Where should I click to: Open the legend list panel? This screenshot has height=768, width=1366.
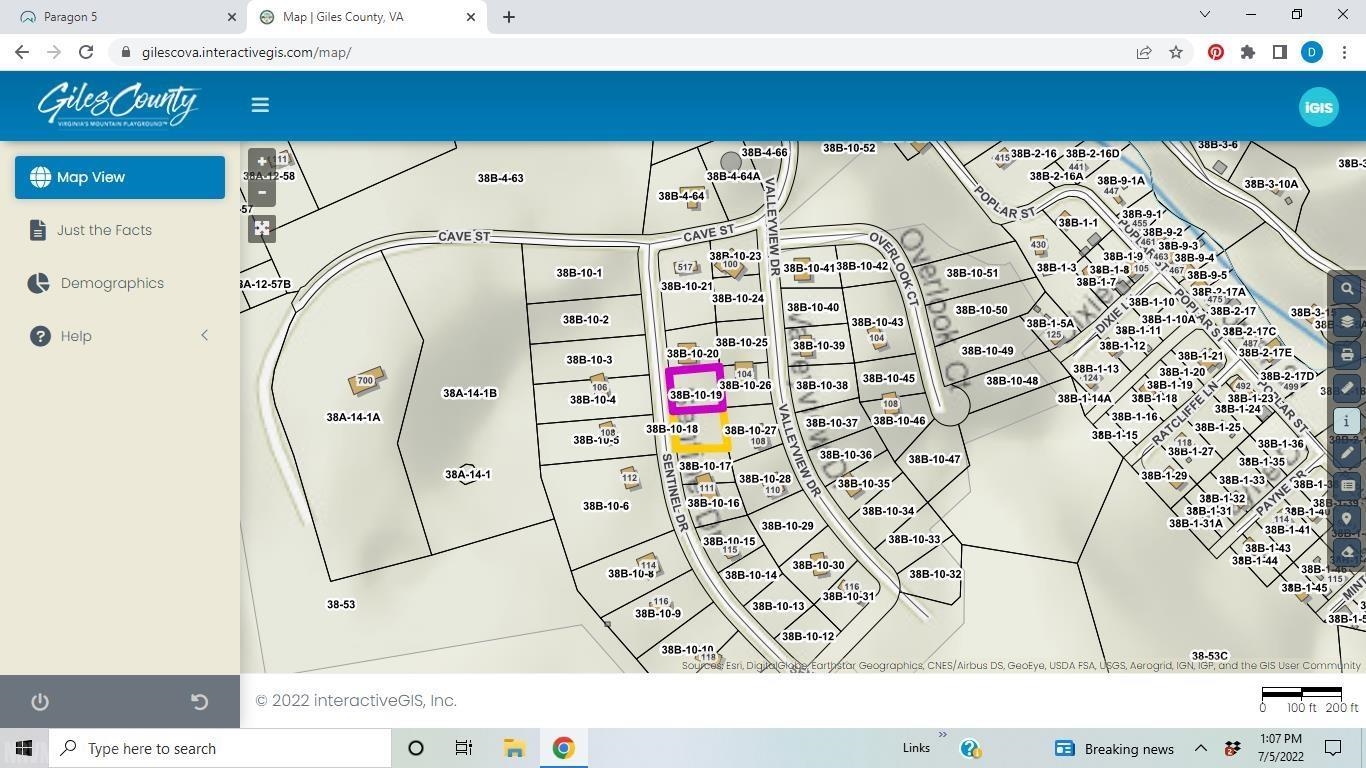pos(1347,486)
